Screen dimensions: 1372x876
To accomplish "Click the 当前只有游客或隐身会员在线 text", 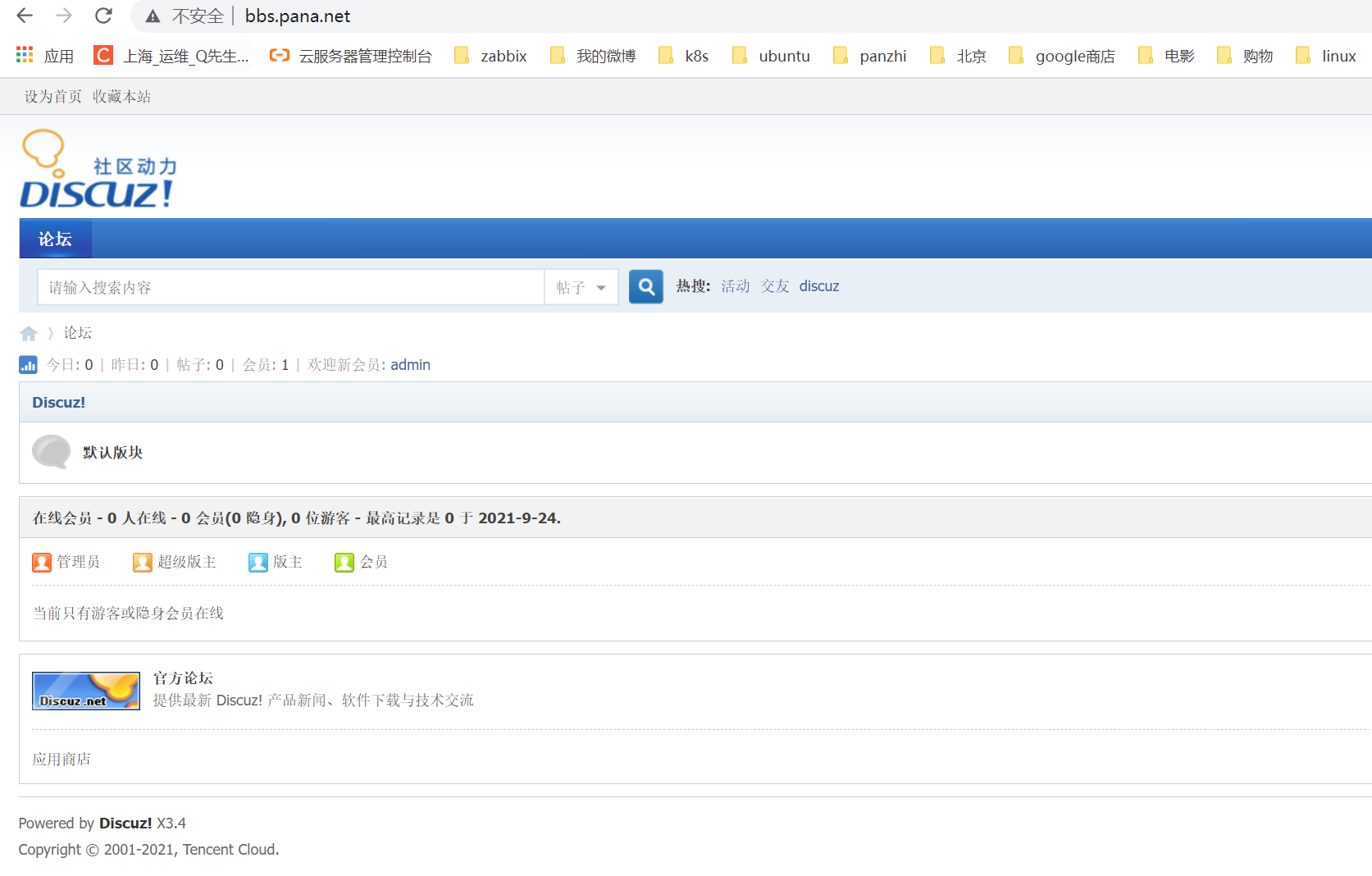I will [128, 614].
